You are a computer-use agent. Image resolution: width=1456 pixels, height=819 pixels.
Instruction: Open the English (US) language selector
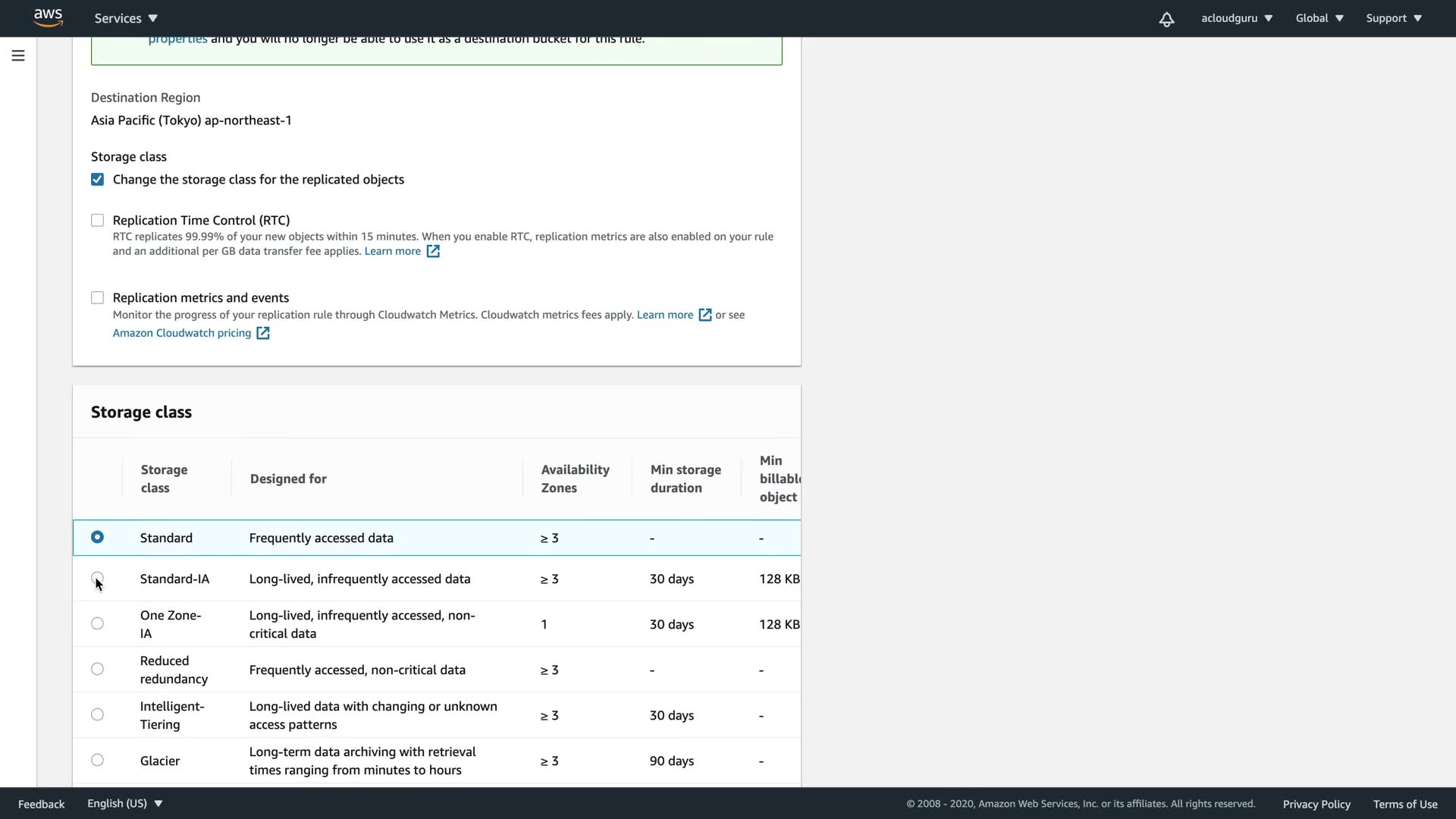tap(124, 803)
